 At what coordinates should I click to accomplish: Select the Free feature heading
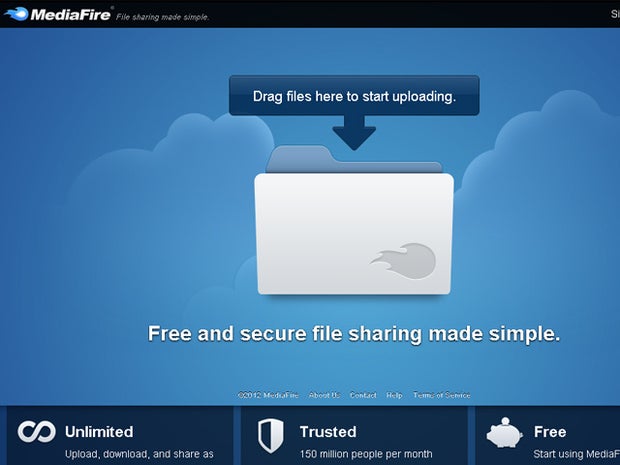550,432
